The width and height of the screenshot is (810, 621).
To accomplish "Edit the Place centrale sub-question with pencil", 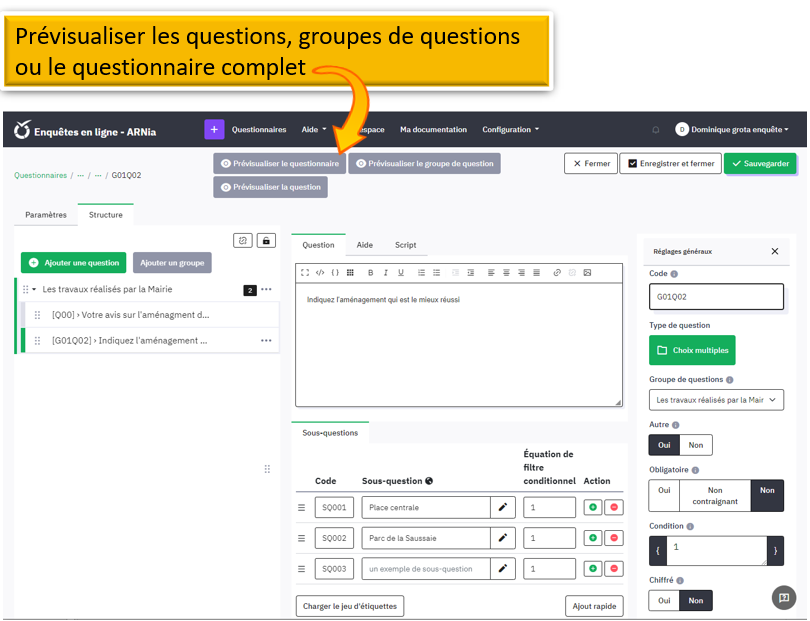I will 503,508.
